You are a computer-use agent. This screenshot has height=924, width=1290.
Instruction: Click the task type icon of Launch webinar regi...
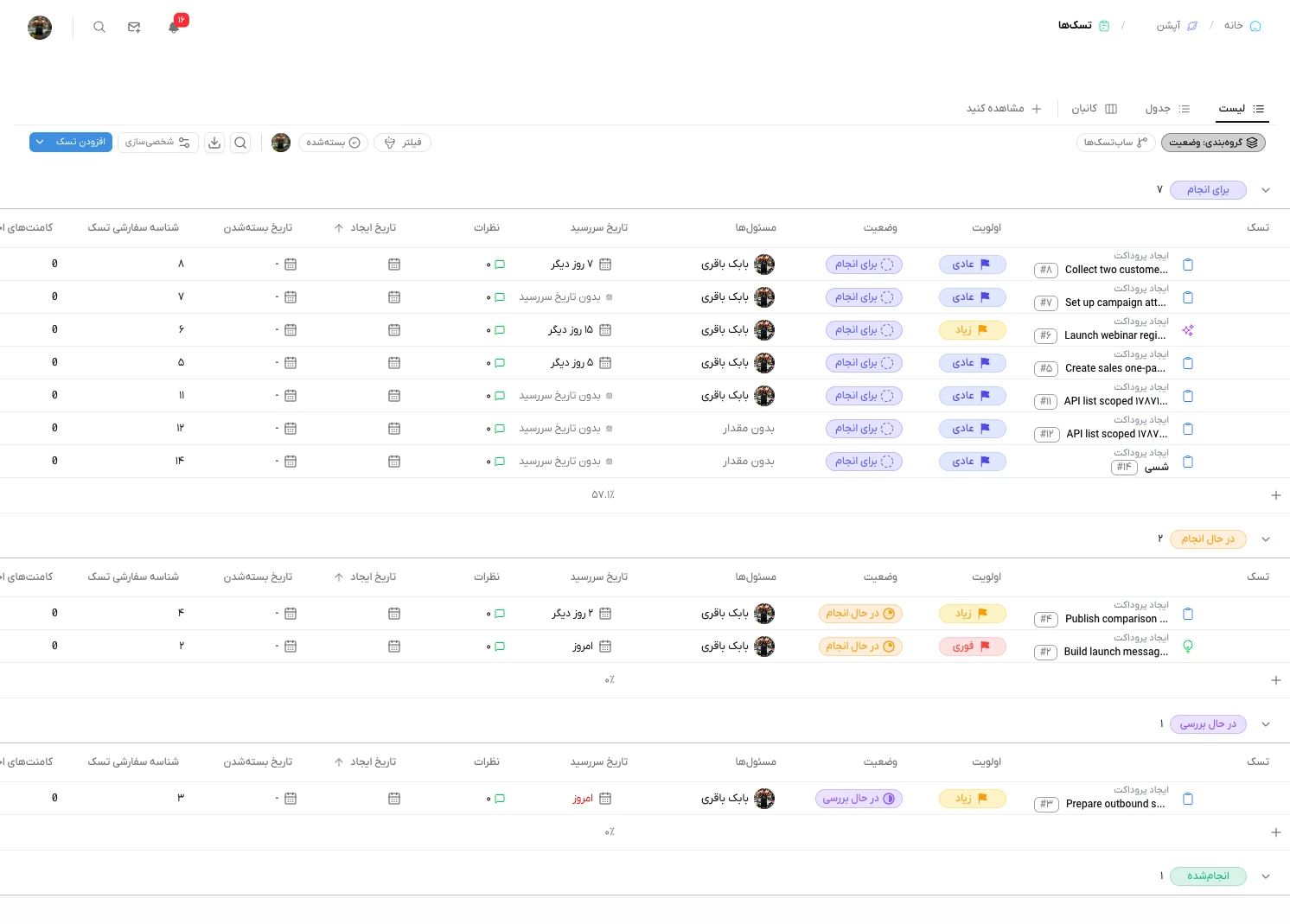[1188, 330]
